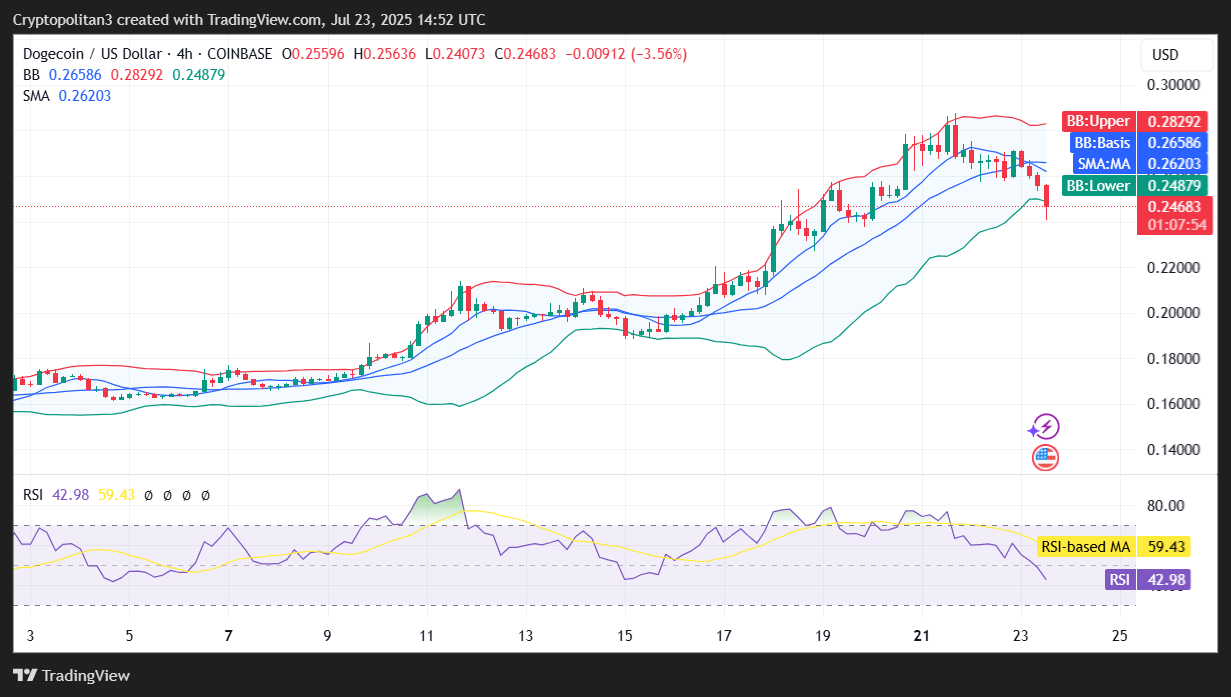1231x697 pixels.
Task: Click the TradingView logo
Action: pyautogui.click(x=71, y=675)
